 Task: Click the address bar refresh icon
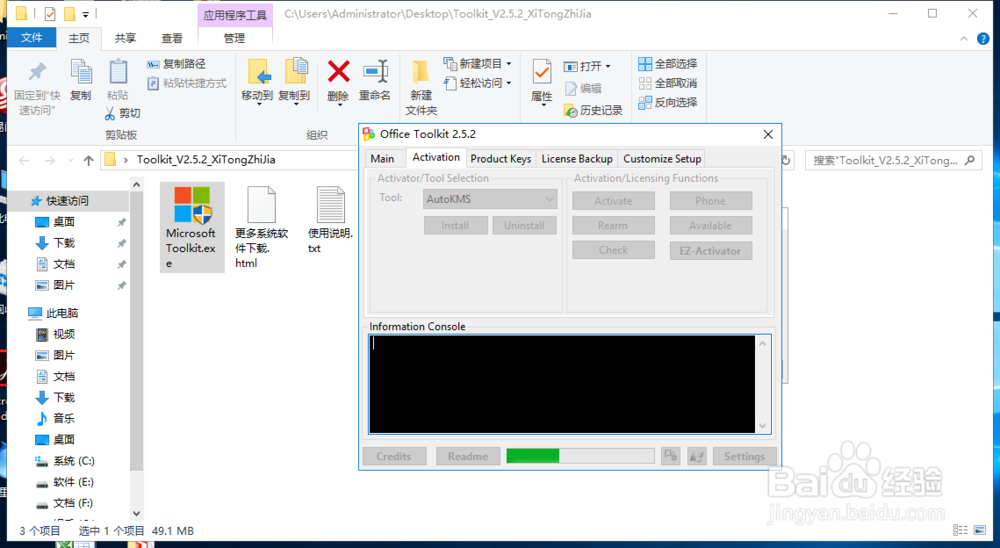(786, 160)
